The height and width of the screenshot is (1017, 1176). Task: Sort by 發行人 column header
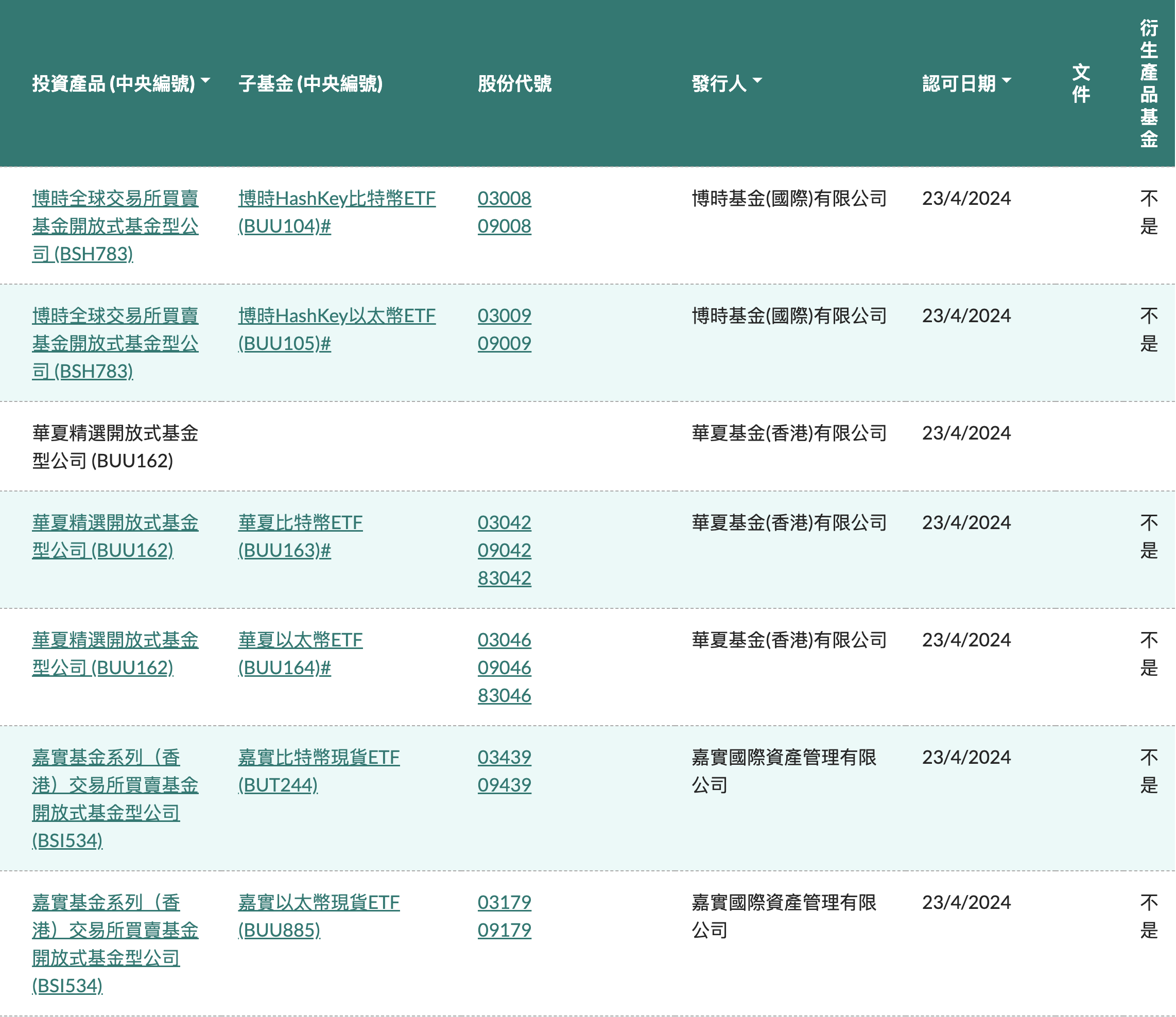pyautogui.click(x=727, y=83)
